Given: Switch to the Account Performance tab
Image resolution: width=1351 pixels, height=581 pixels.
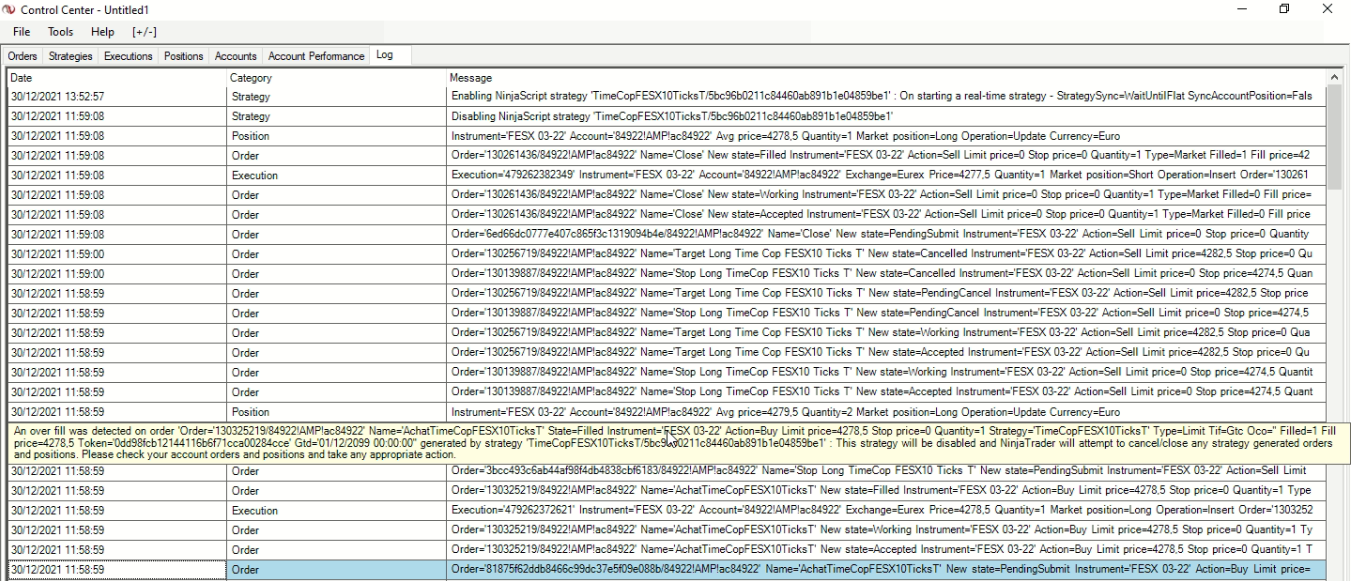Looking at the screenshot, I should point(316,56).
